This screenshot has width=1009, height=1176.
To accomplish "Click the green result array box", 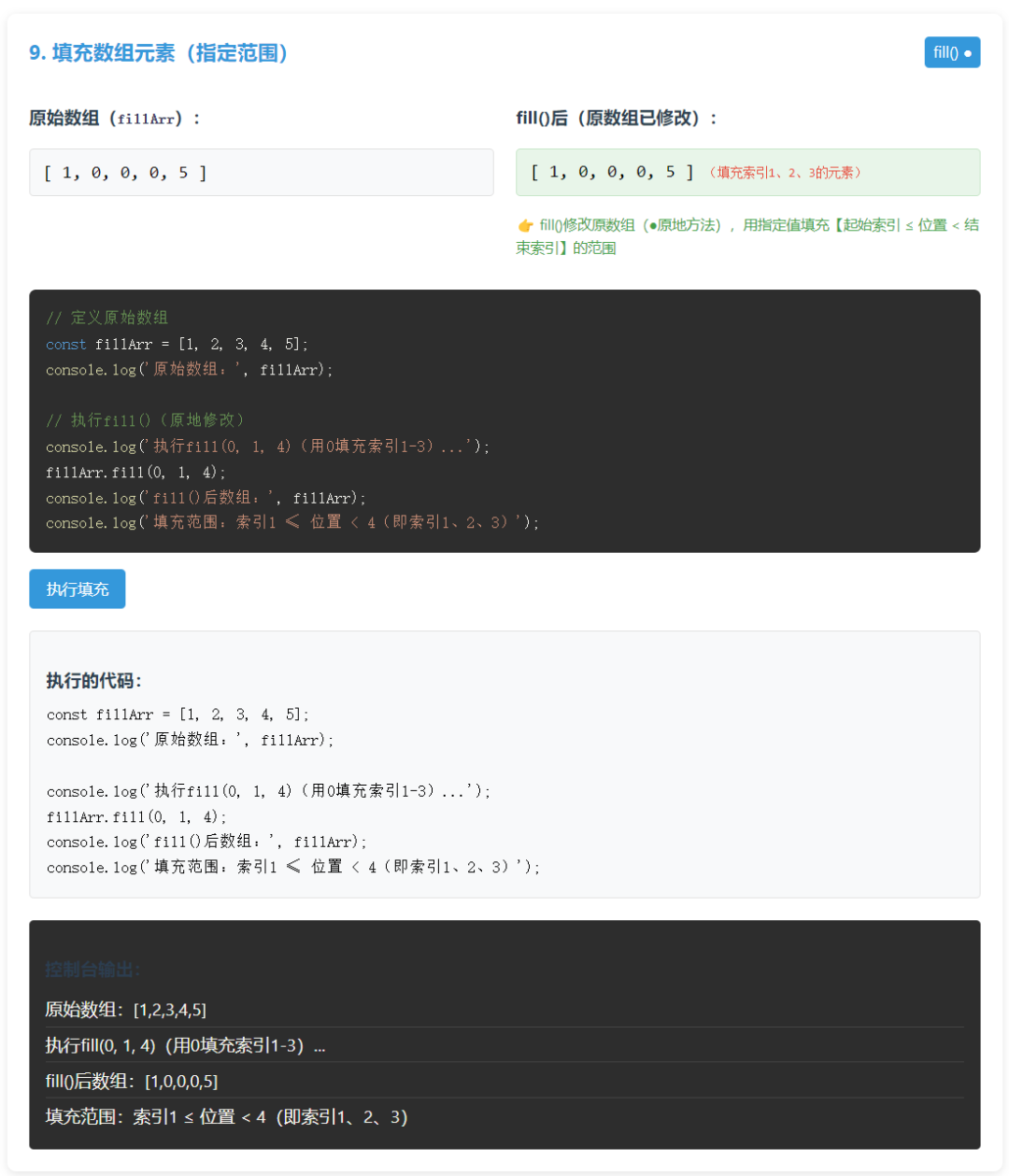I will point(747,172).
